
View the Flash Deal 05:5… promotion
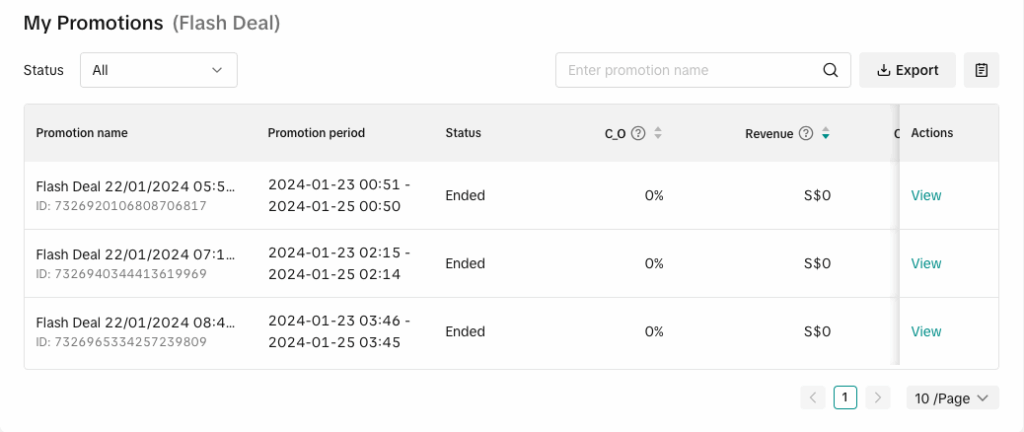click(926, 195)
